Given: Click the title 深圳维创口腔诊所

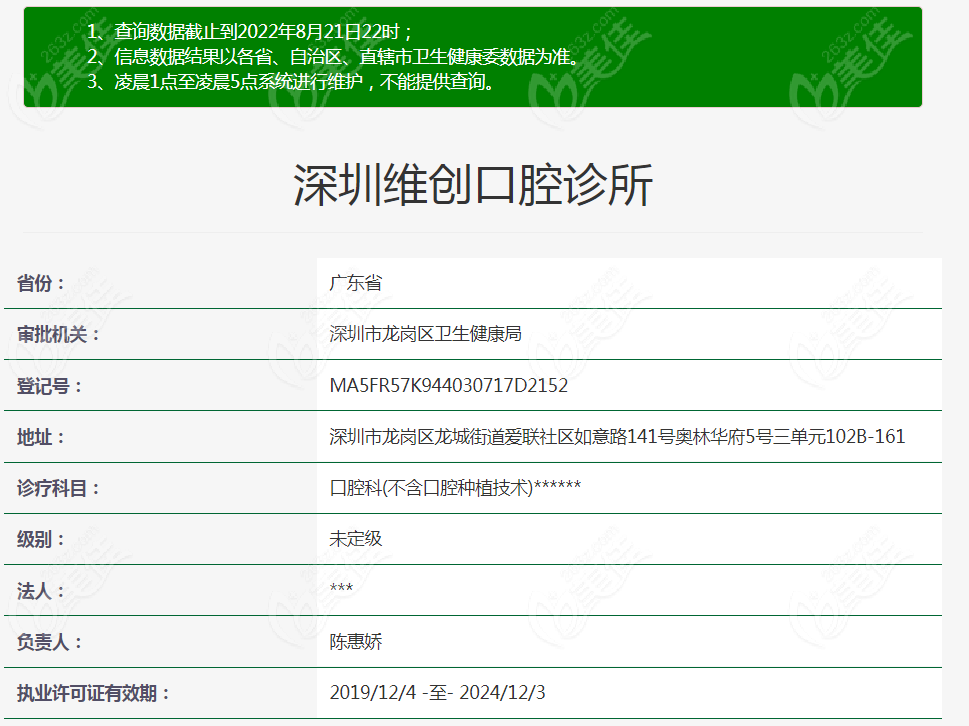Looking at the screenshot, I should [473, 185].
